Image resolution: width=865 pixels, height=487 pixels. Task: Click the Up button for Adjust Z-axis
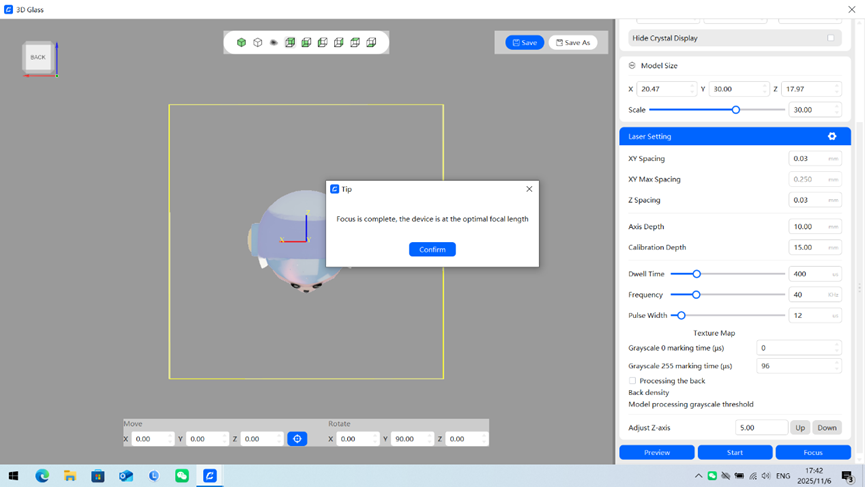tap(799, 428)
